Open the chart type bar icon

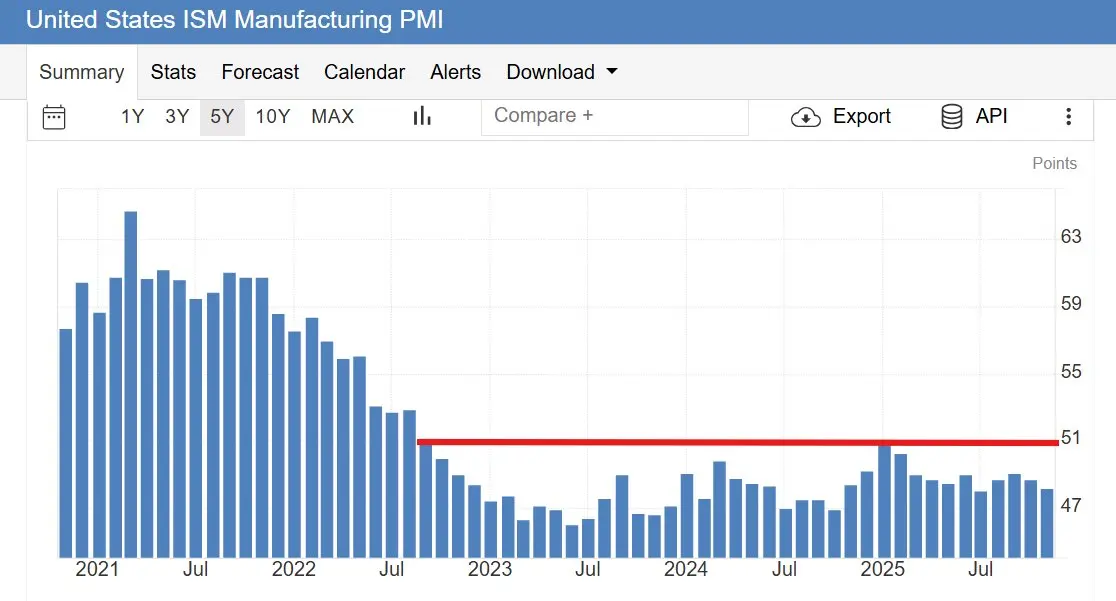(422, 116)
